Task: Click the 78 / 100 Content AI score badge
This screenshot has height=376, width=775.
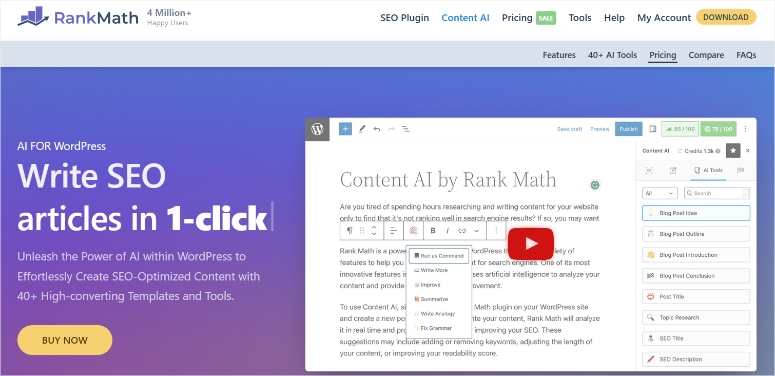Action: click(x=718, y=129)
